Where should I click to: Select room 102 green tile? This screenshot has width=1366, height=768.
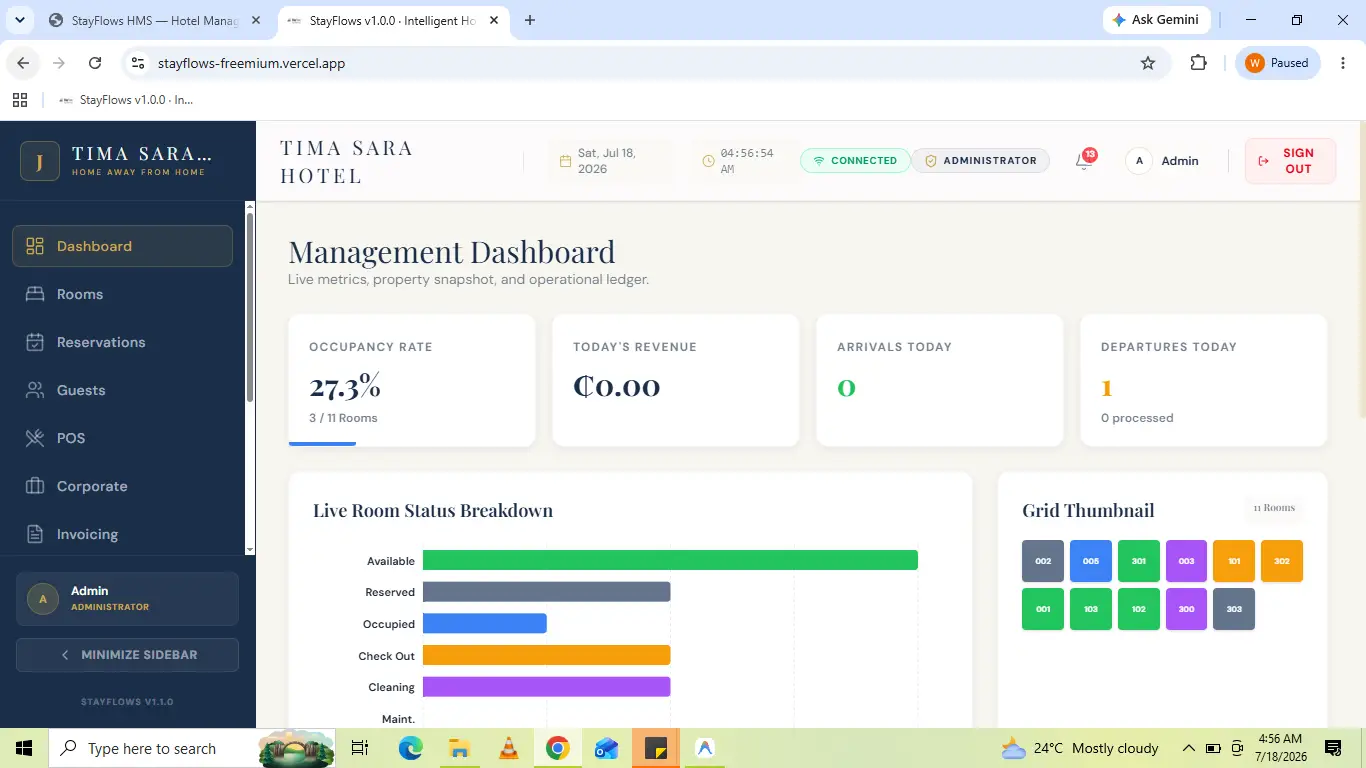(1139, 609)
